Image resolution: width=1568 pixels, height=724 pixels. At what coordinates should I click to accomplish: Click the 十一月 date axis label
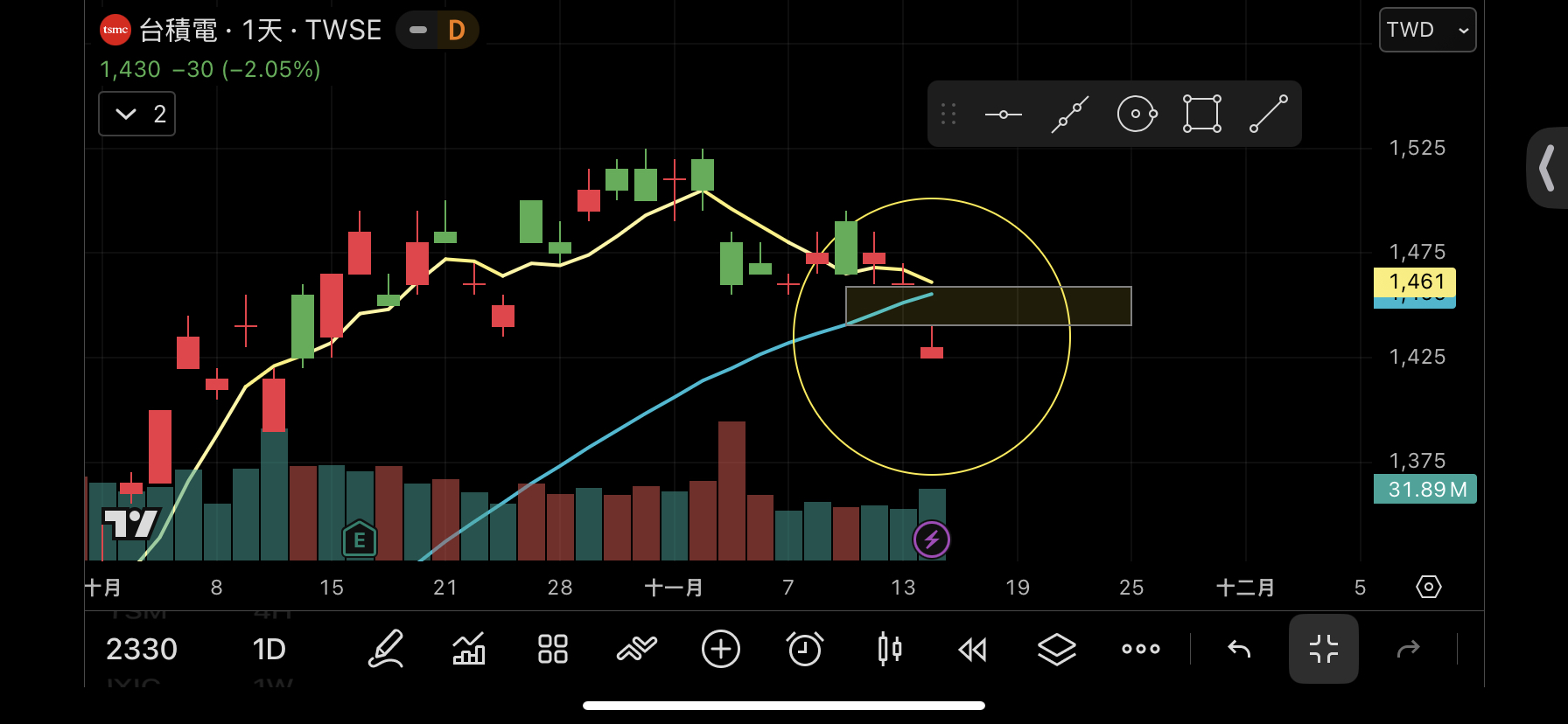[674, 588]
